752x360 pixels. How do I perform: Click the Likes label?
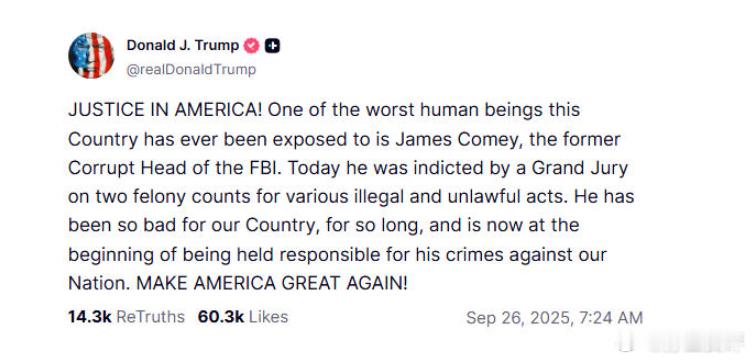tap(269, 317)
